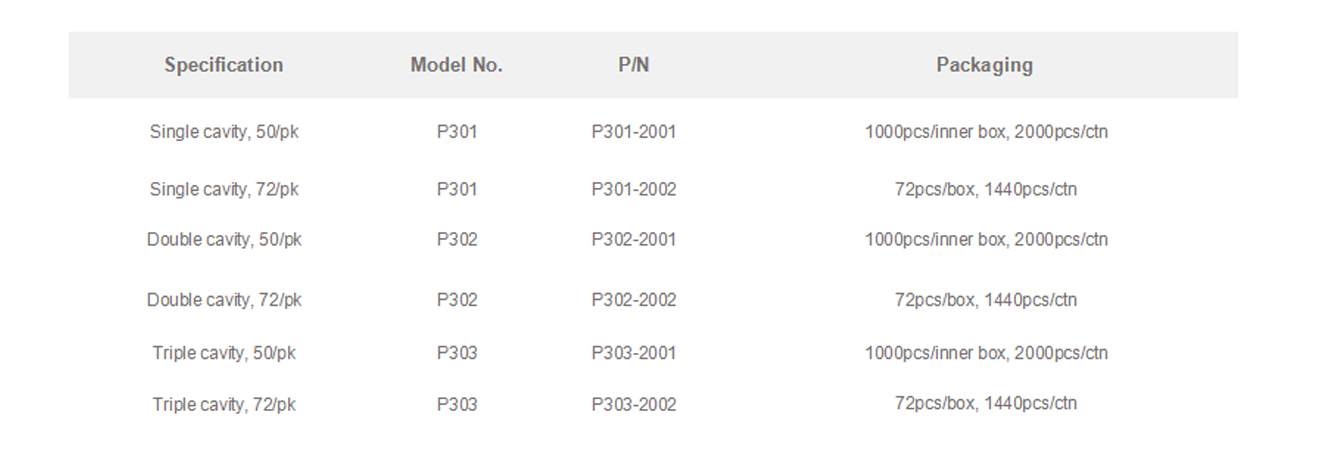Click the Packaging column header

point(985,65)
